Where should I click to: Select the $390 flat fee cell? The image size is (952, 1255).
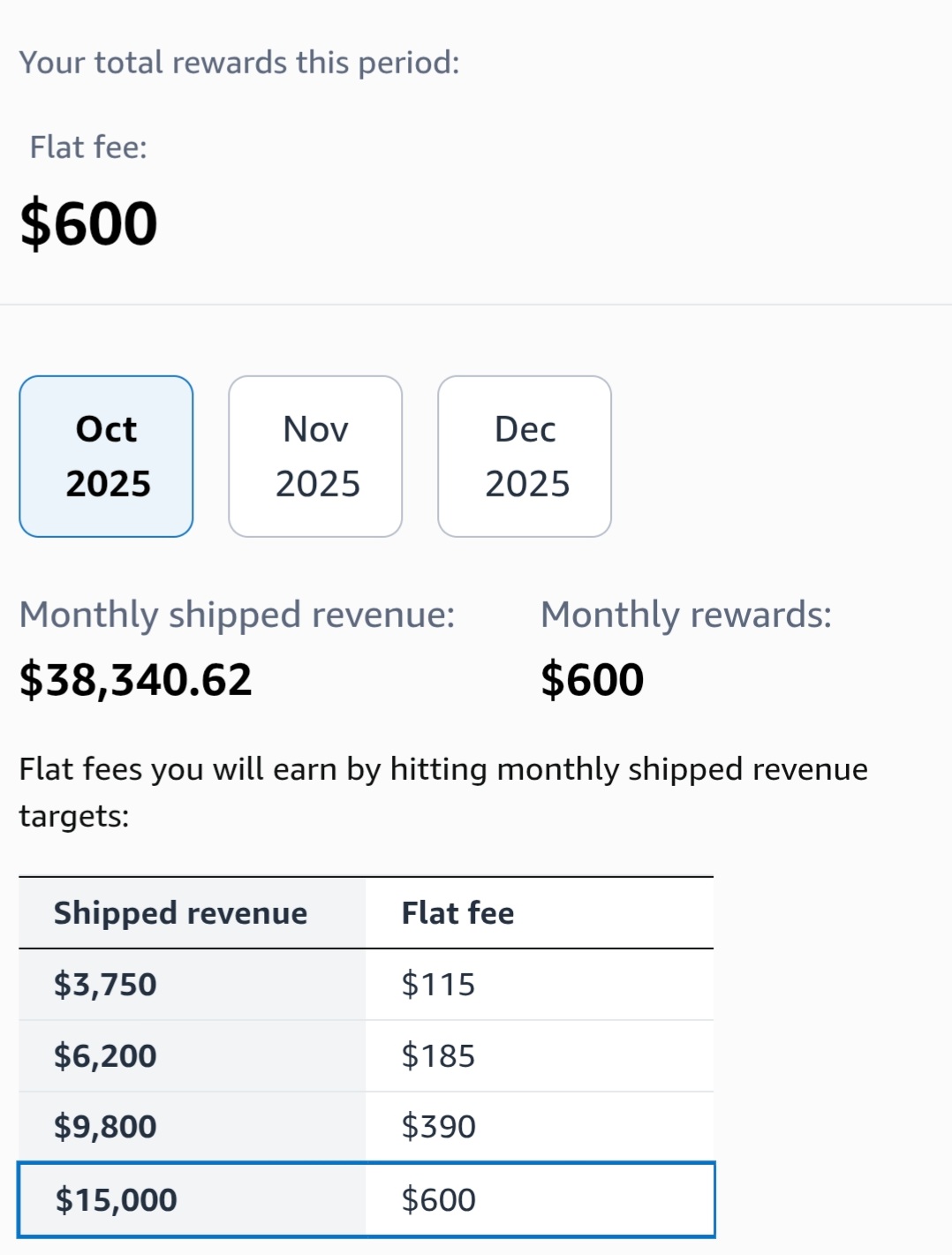(438, 1127)
